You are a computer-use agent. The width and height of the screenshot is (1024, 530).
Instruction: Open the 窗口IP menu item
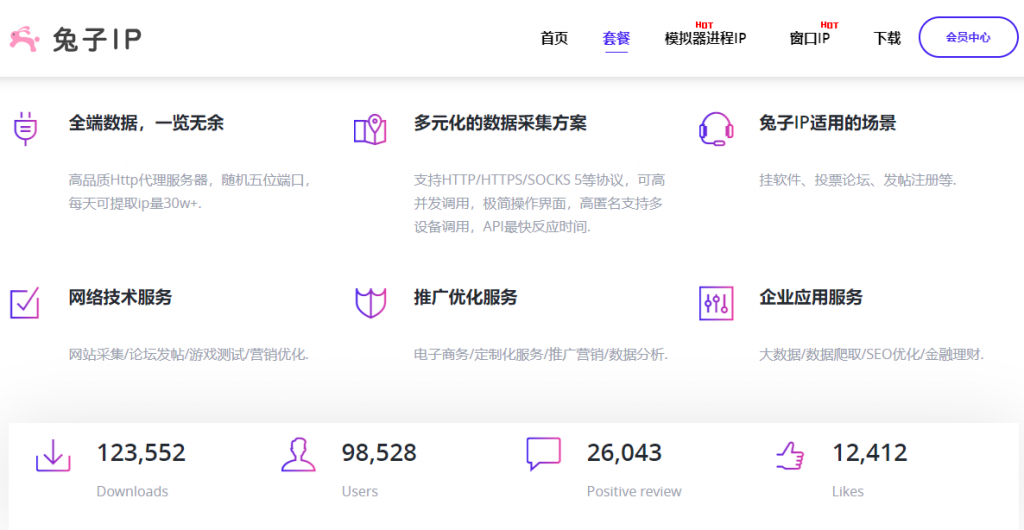[809, 39]
